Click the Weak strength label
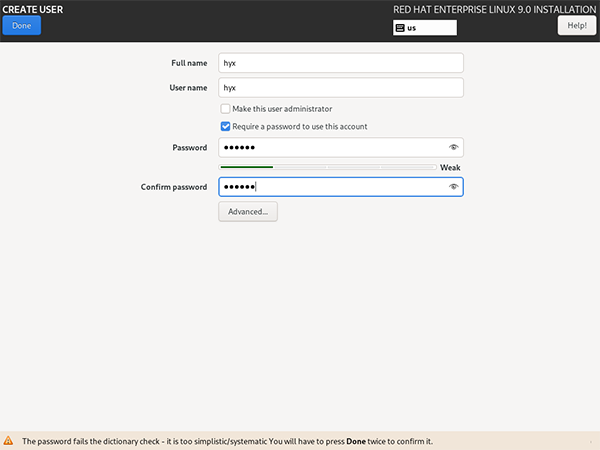The width and height of the screenshot is (600, 450). coord(450,168)
